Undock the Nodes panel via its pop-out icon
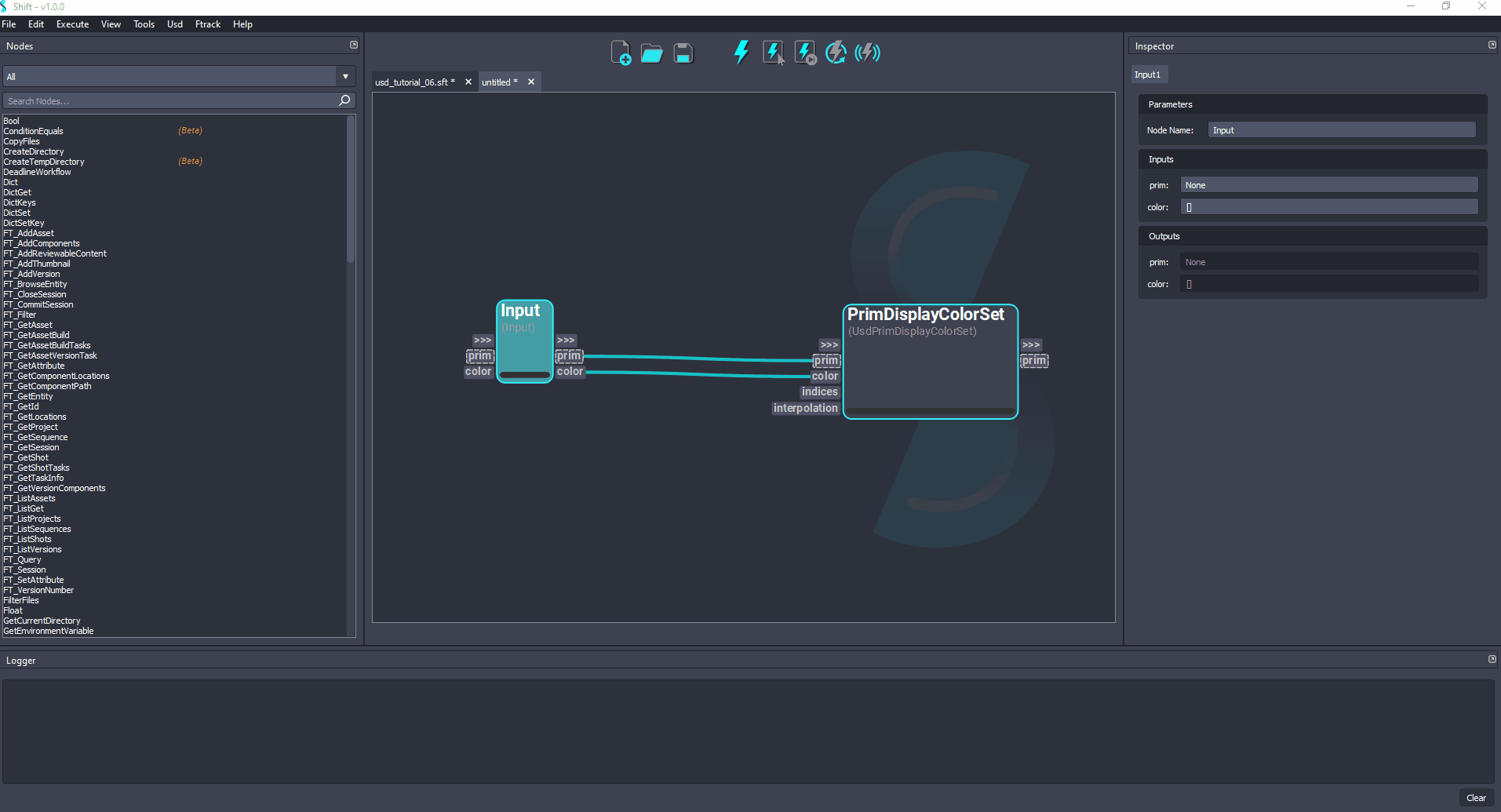This screenshot has width=1501, height=812. coord(354,45)
